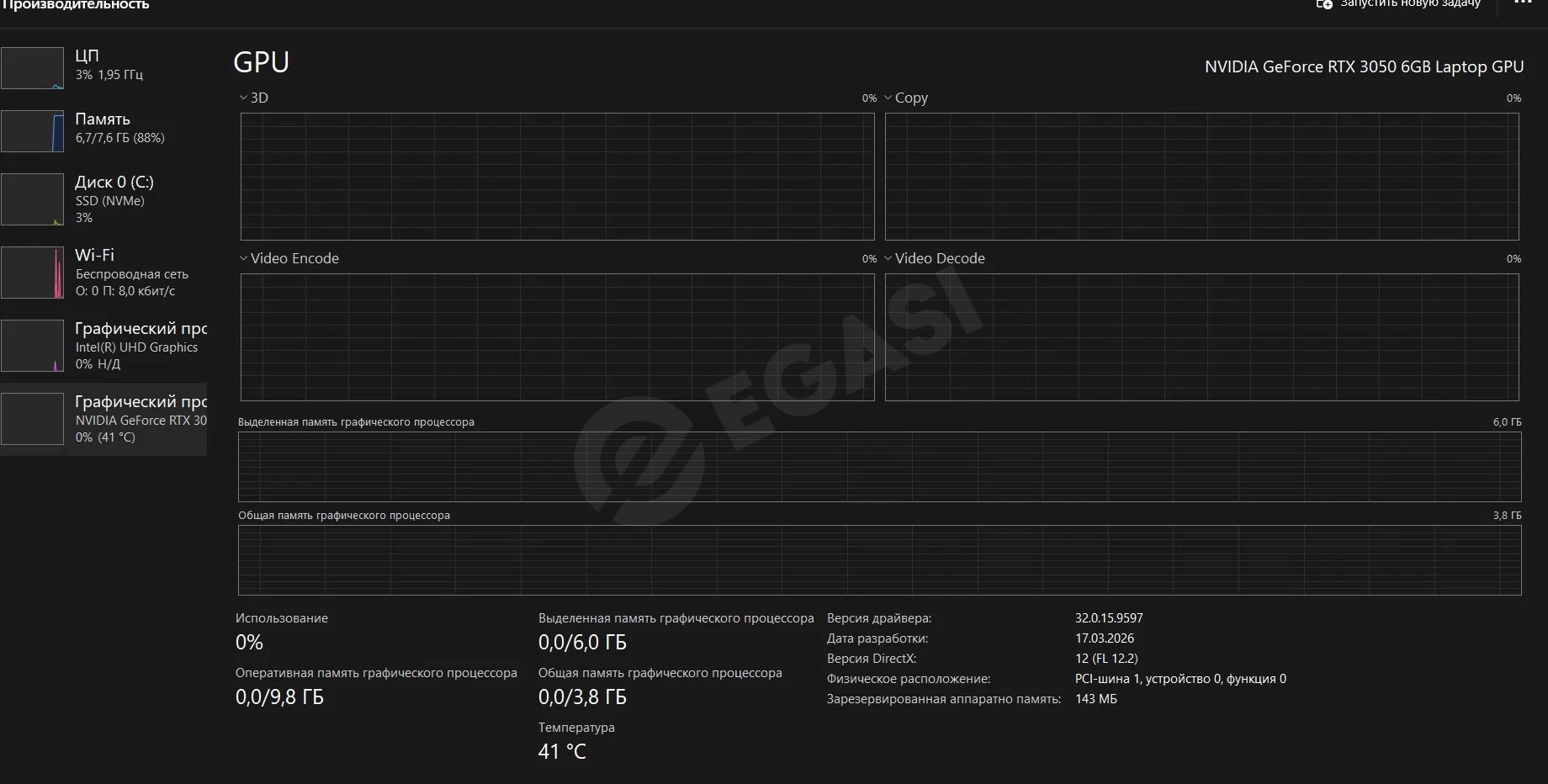Click the Использование 0% usage value
Image resolution: width=1548 pixels, height=784 pixels.
[x=249, y=643]
